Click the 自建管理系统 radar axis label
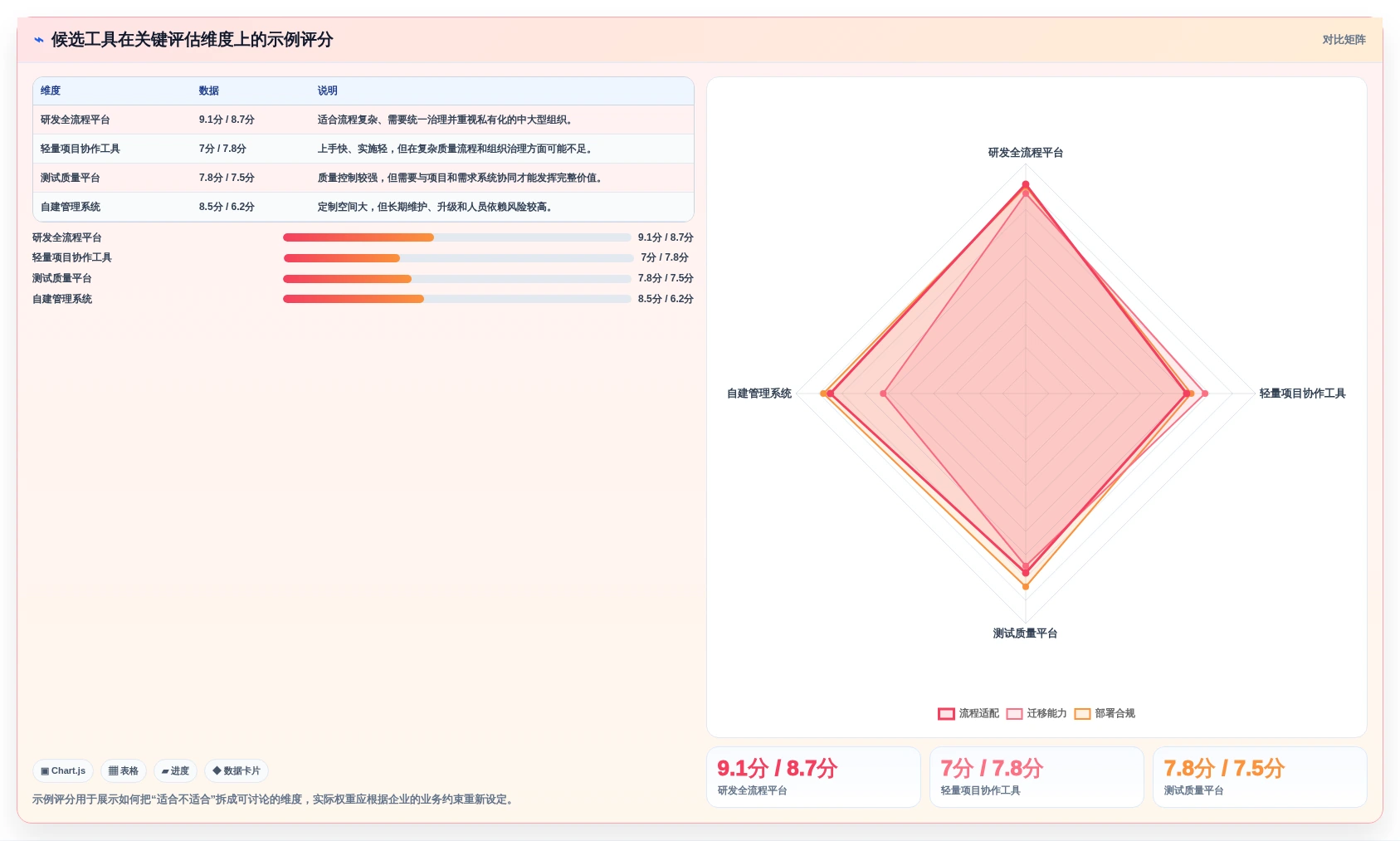 pyautogui.click(x=759, y=394)
